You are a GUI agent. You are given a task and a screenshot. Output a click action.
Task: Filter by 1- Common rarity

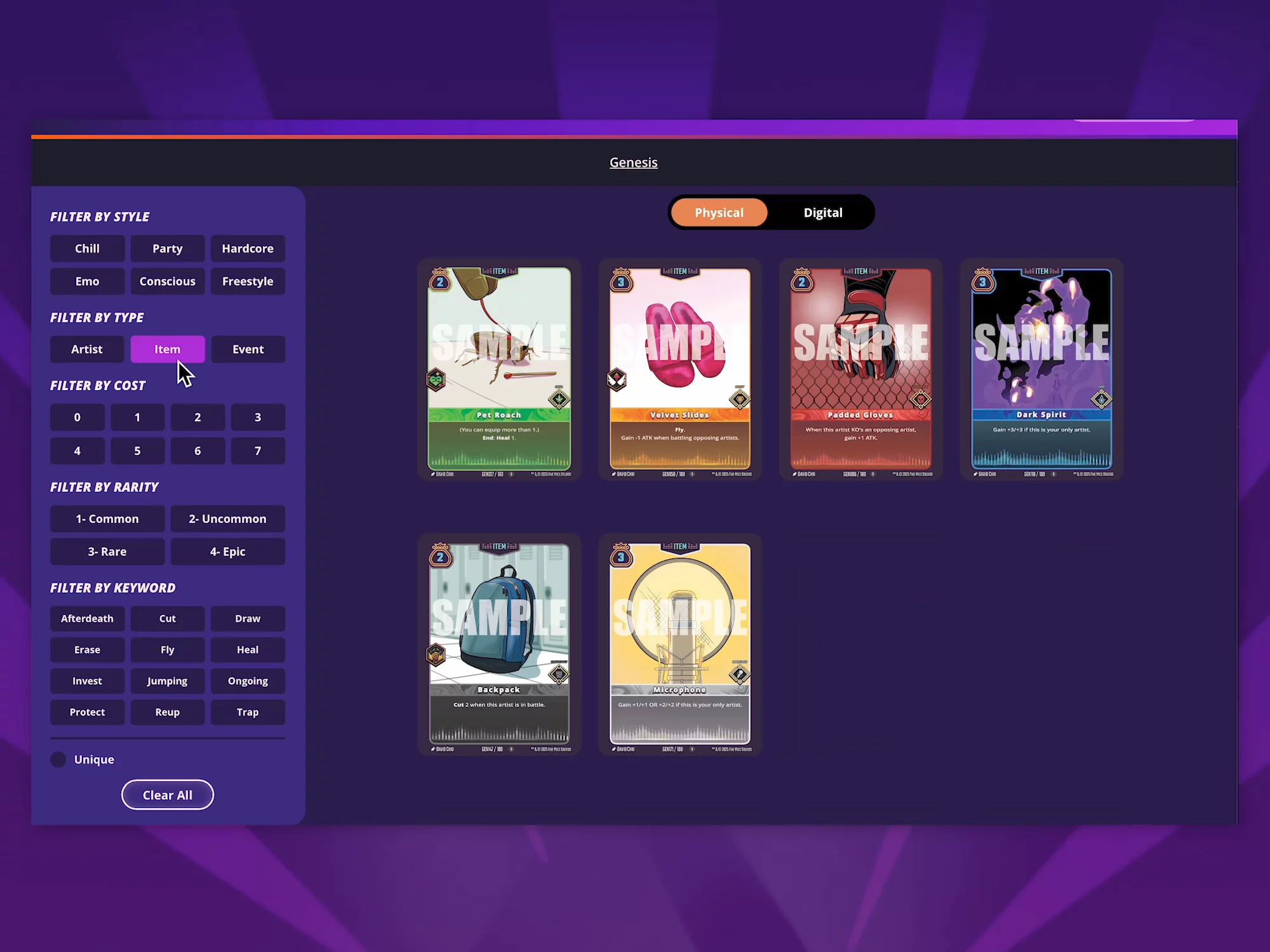[107, 519]
